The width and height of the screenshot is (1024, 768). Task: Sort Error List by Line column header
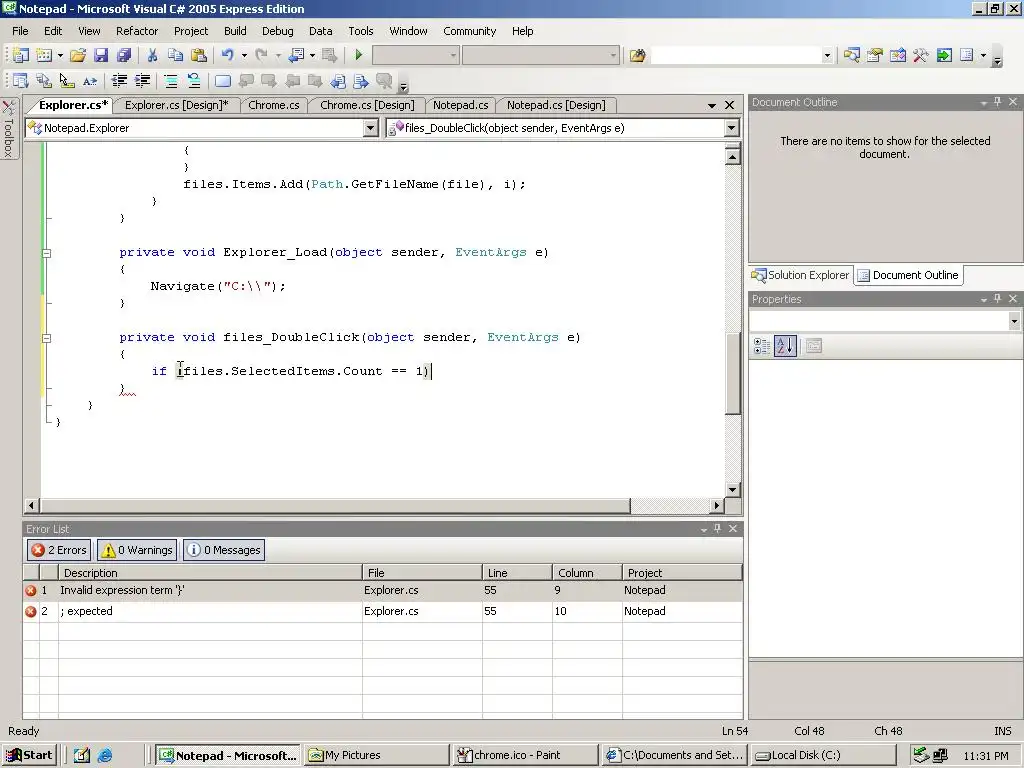[x=517, y=573]
